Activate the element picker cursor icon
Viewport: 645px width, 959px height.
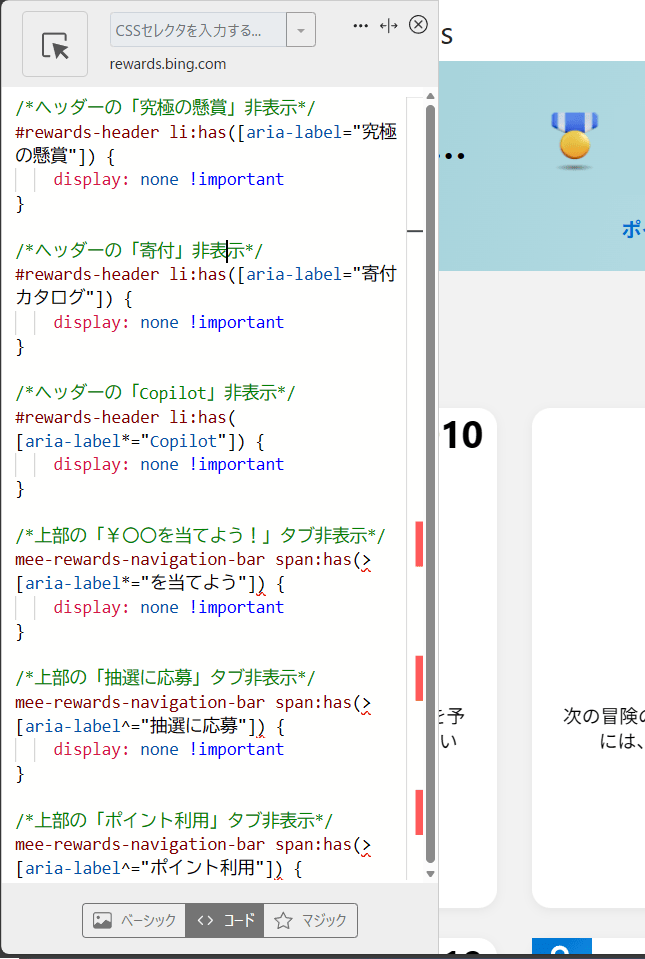pos(55,44)
